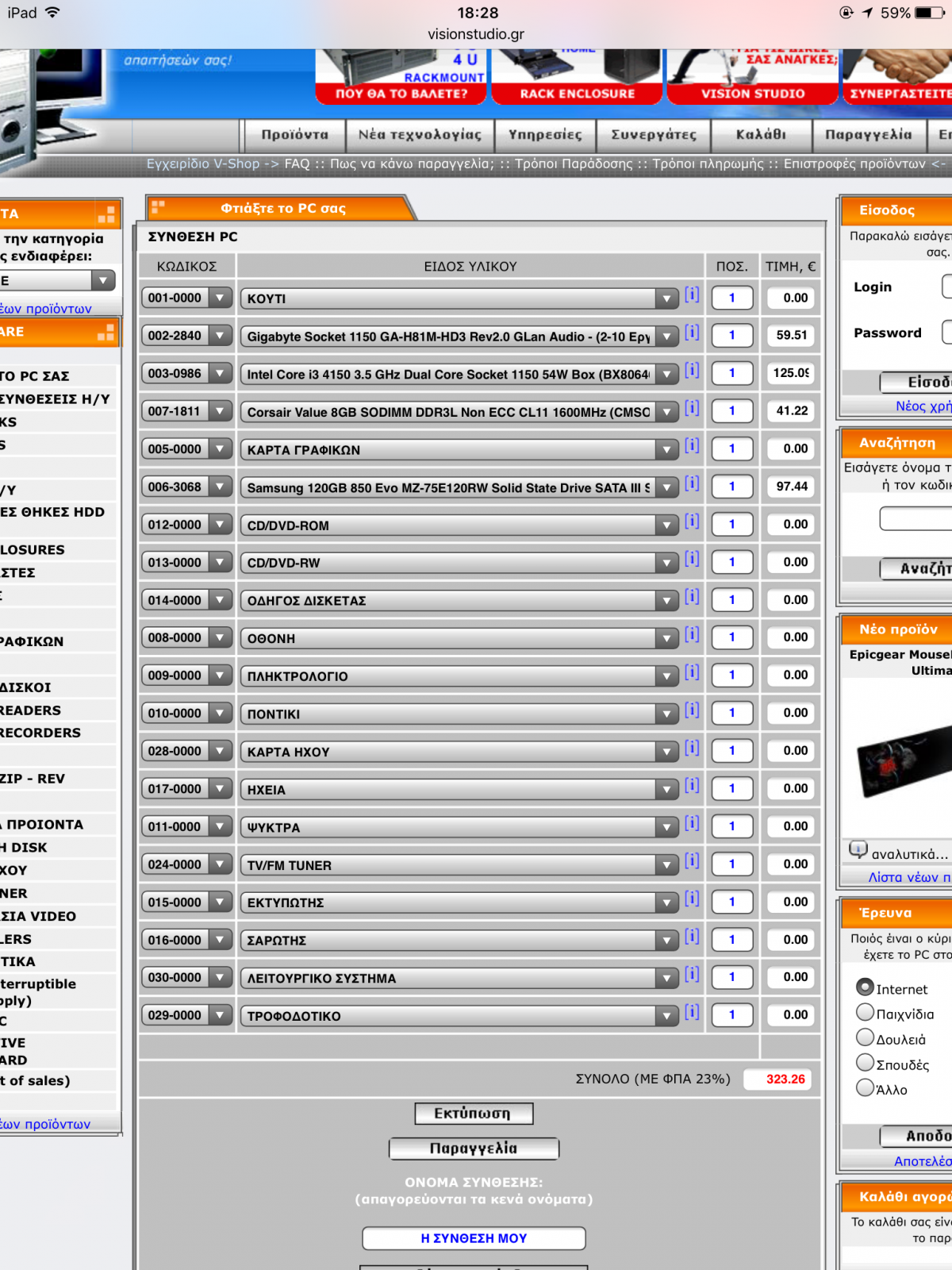Viewport: 952px width, 1270px height.
Task: Open the code dropdown showing 002-2840
Action: coord(187,336)
